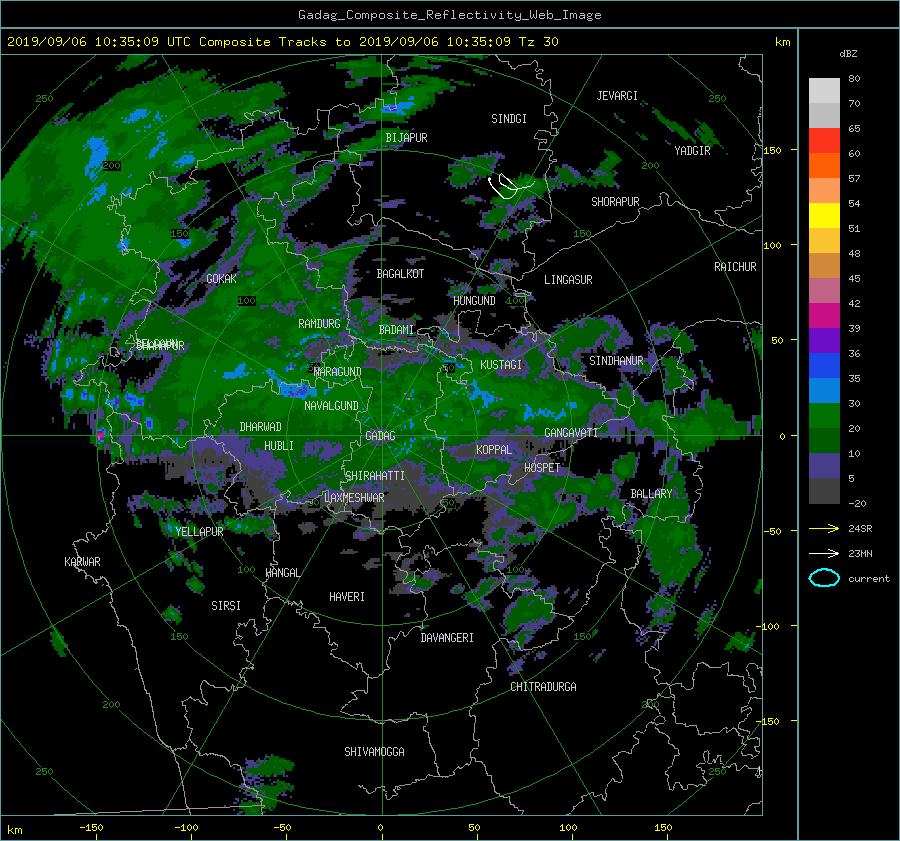Viewport: 900px width, 841px height.
Task: Click the HUBLI city label
Action: click(279, 446)
